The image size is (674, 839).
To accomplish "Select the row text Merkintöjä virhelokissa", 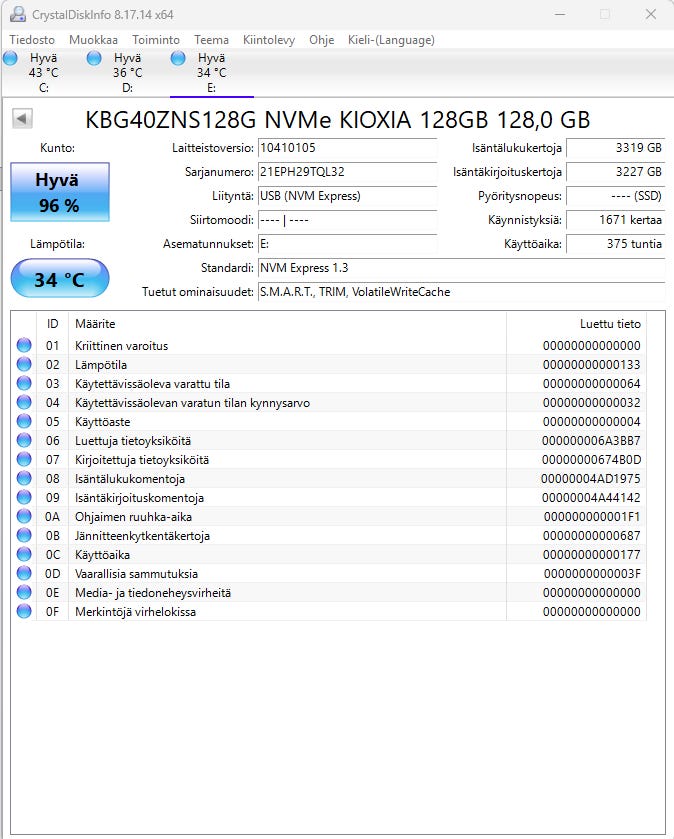I will (x=135, y=612).
